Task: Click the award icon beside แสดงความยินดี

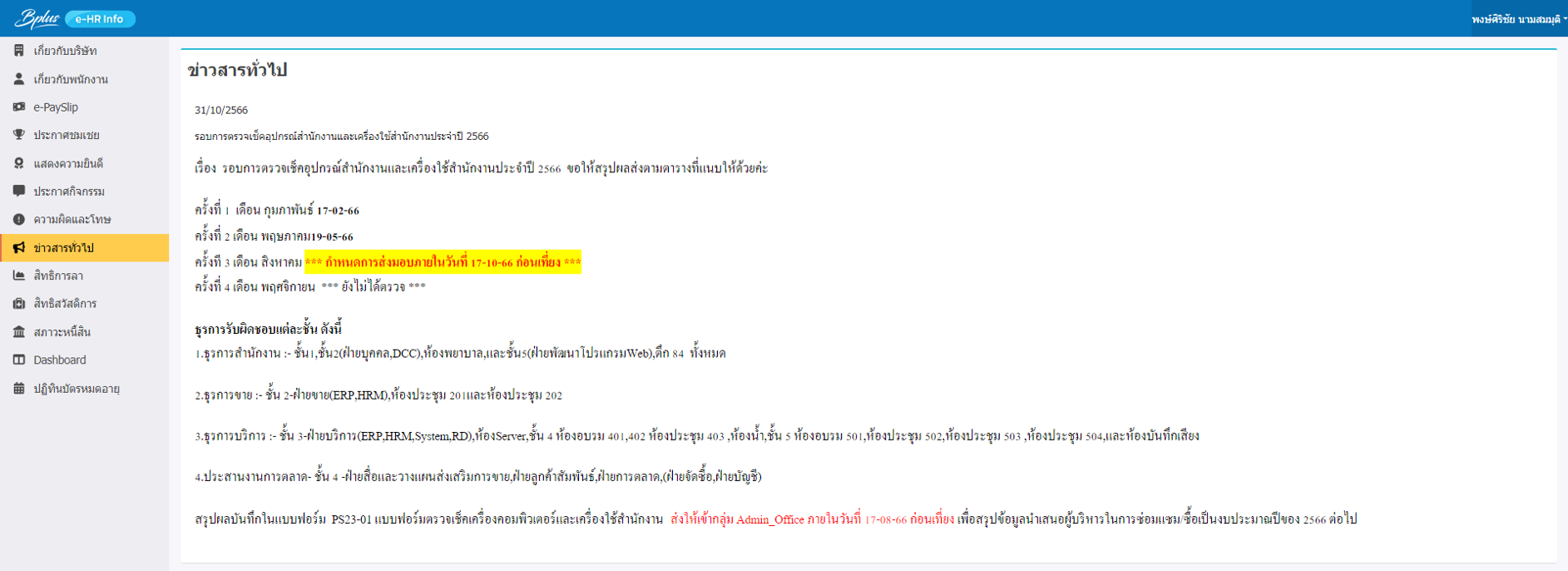Action: (x=19, y=163)
